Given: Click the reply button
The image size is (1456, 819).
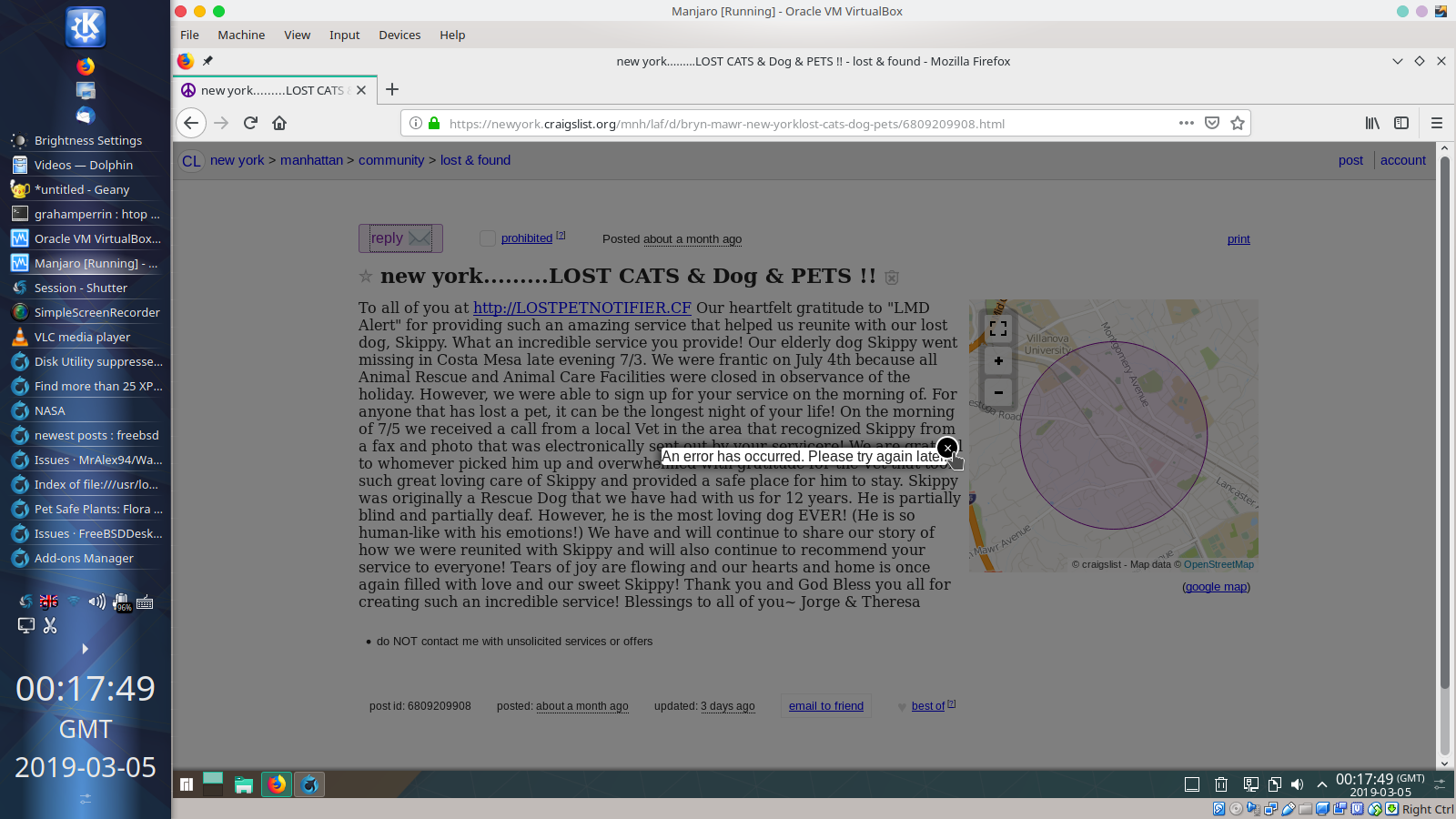Looking at the screenshot, I should (400, 238).
